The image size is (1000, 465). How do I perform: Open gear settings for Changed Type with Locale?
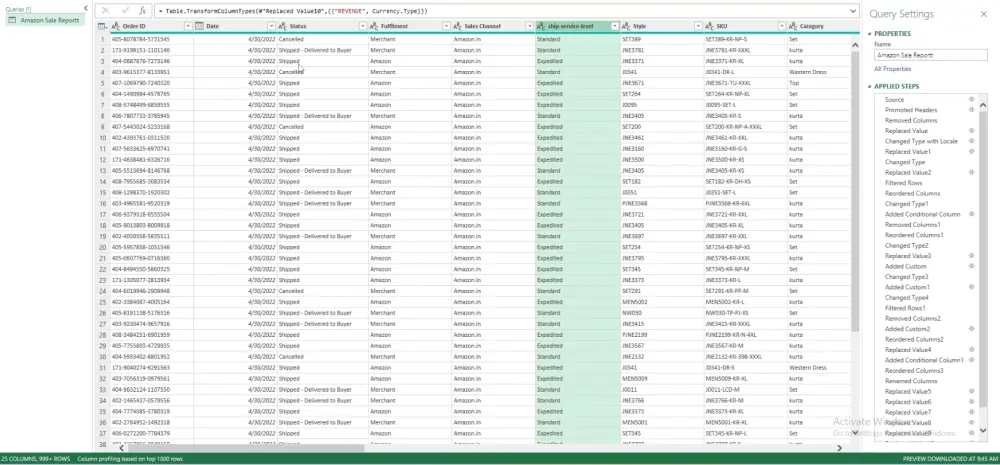click(x=971, y=141)
